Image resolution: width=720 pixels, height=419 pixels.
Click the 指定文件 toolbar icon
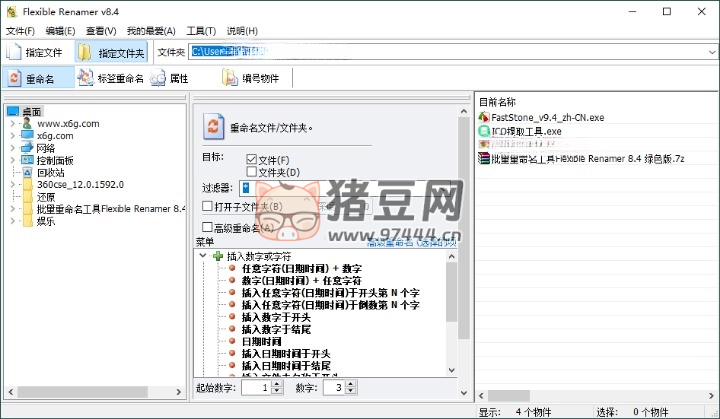click(14, 51)
